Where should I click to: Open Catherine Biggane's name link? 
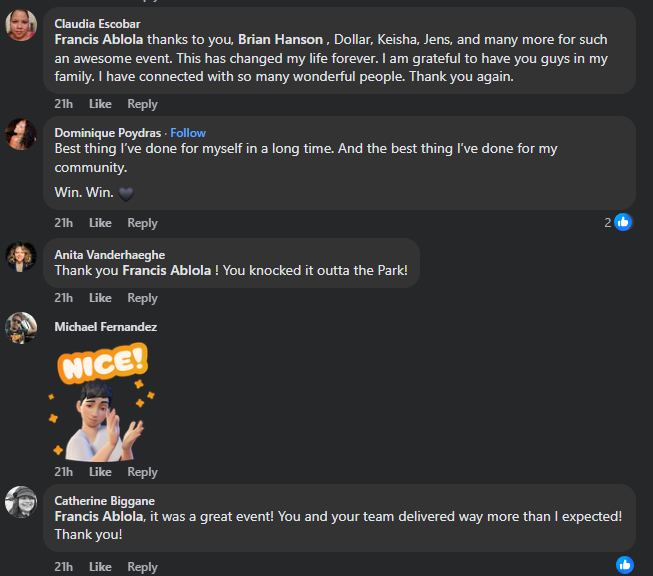coord(104,501)
